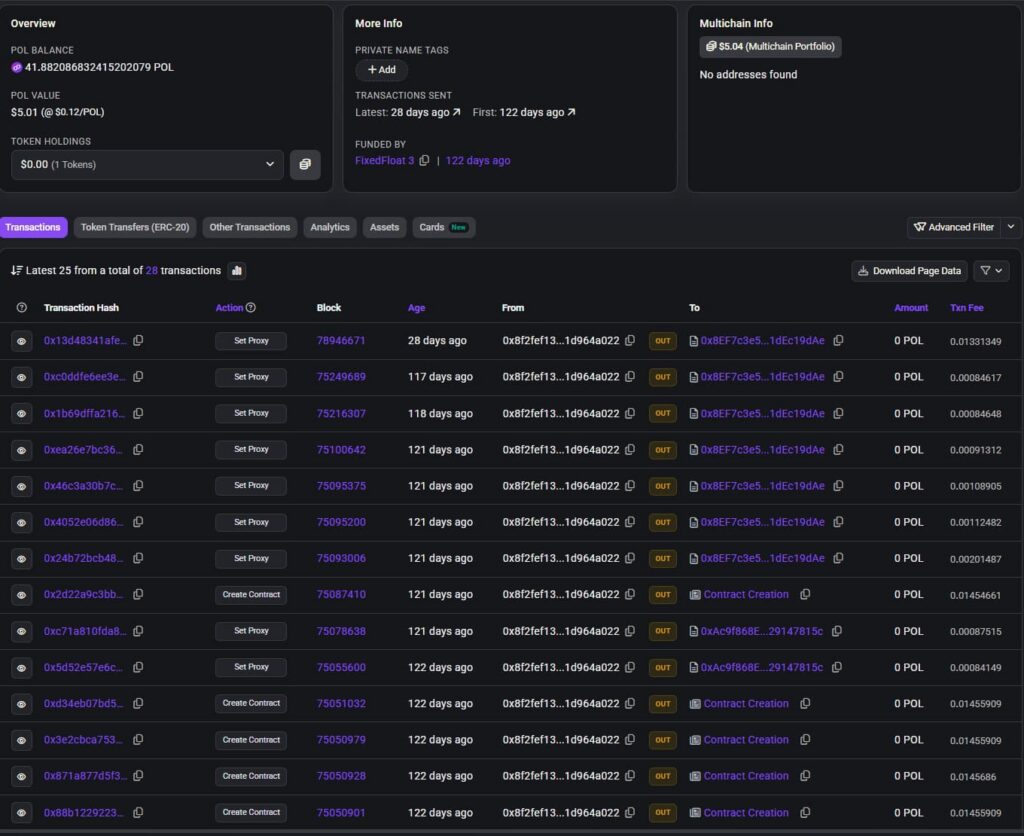The image size is (1024, 836).
Task: Open Advanced Filter dropdown arrow
Action: pyautogui.click(x=1011, y=227)
